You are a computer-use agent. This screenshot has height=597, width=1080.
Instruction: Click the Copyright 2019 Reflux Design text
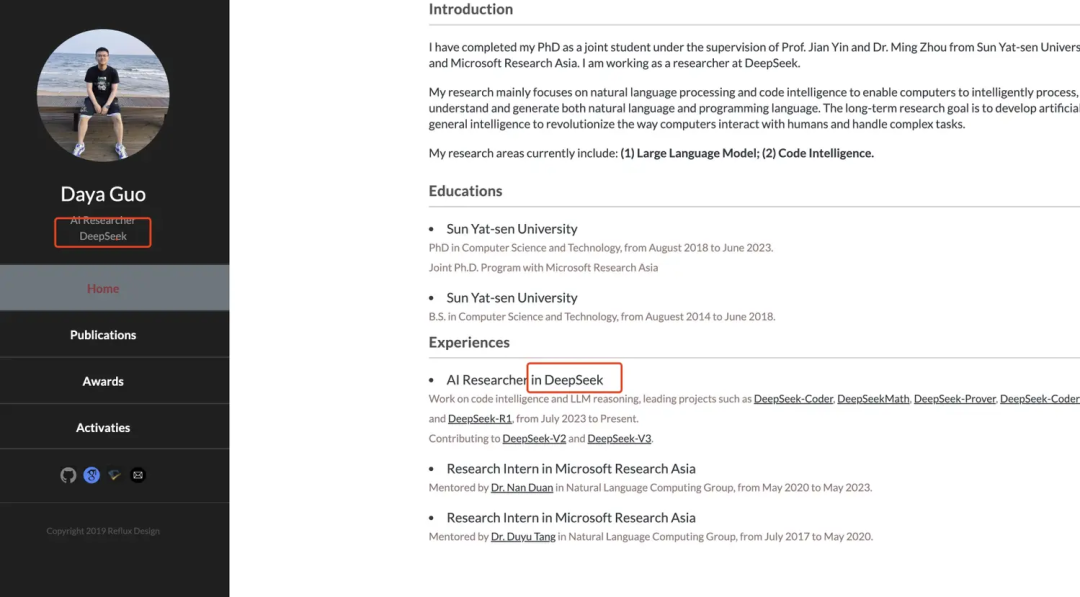point(103,531)
